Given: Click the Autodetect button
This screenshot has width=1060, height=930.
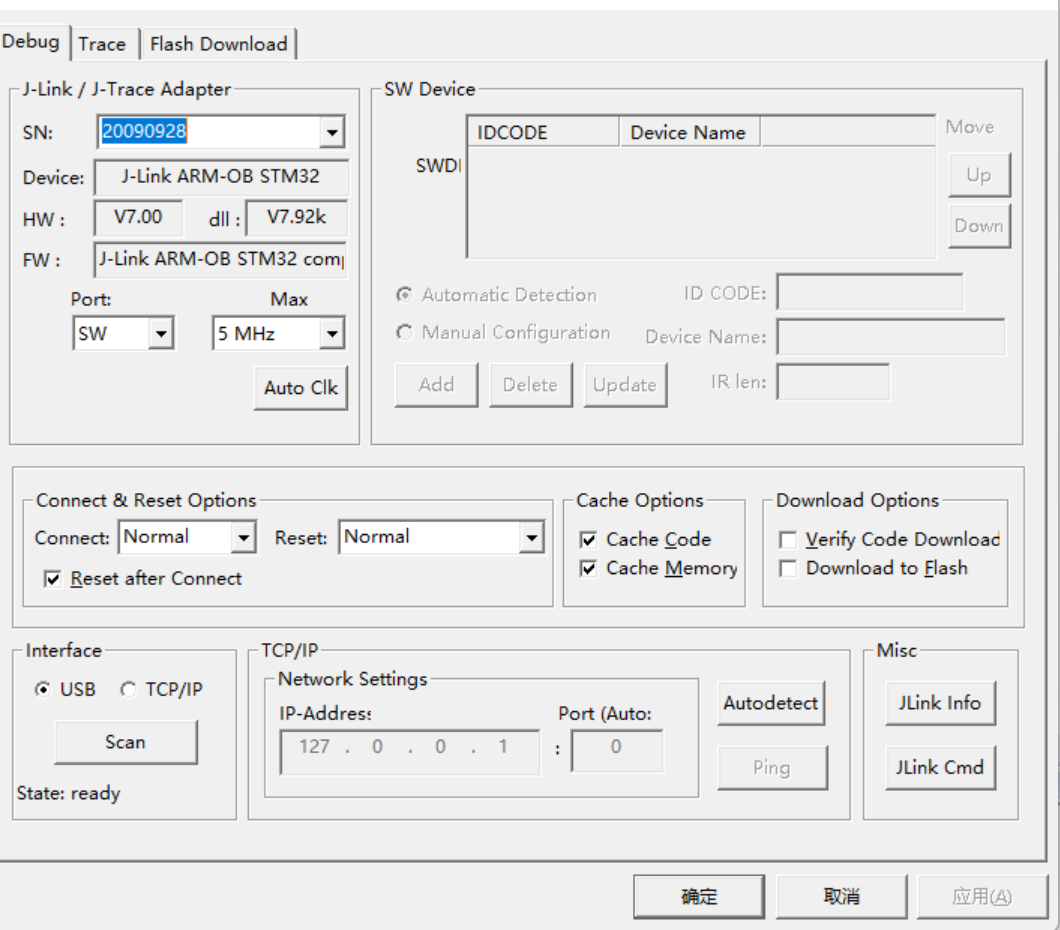Looking at the screenshot, I should coord(771,704).
